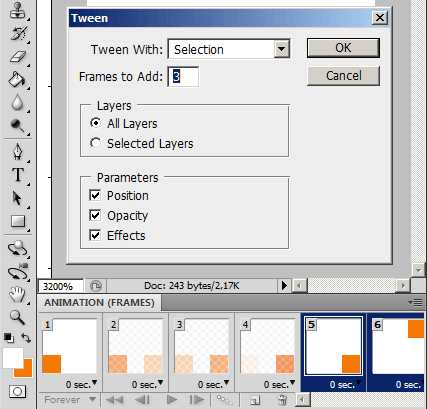Select the Path Selection arrow tool
Image resolution: width=427 pixels, height=409 pixels.
point(17,198)
